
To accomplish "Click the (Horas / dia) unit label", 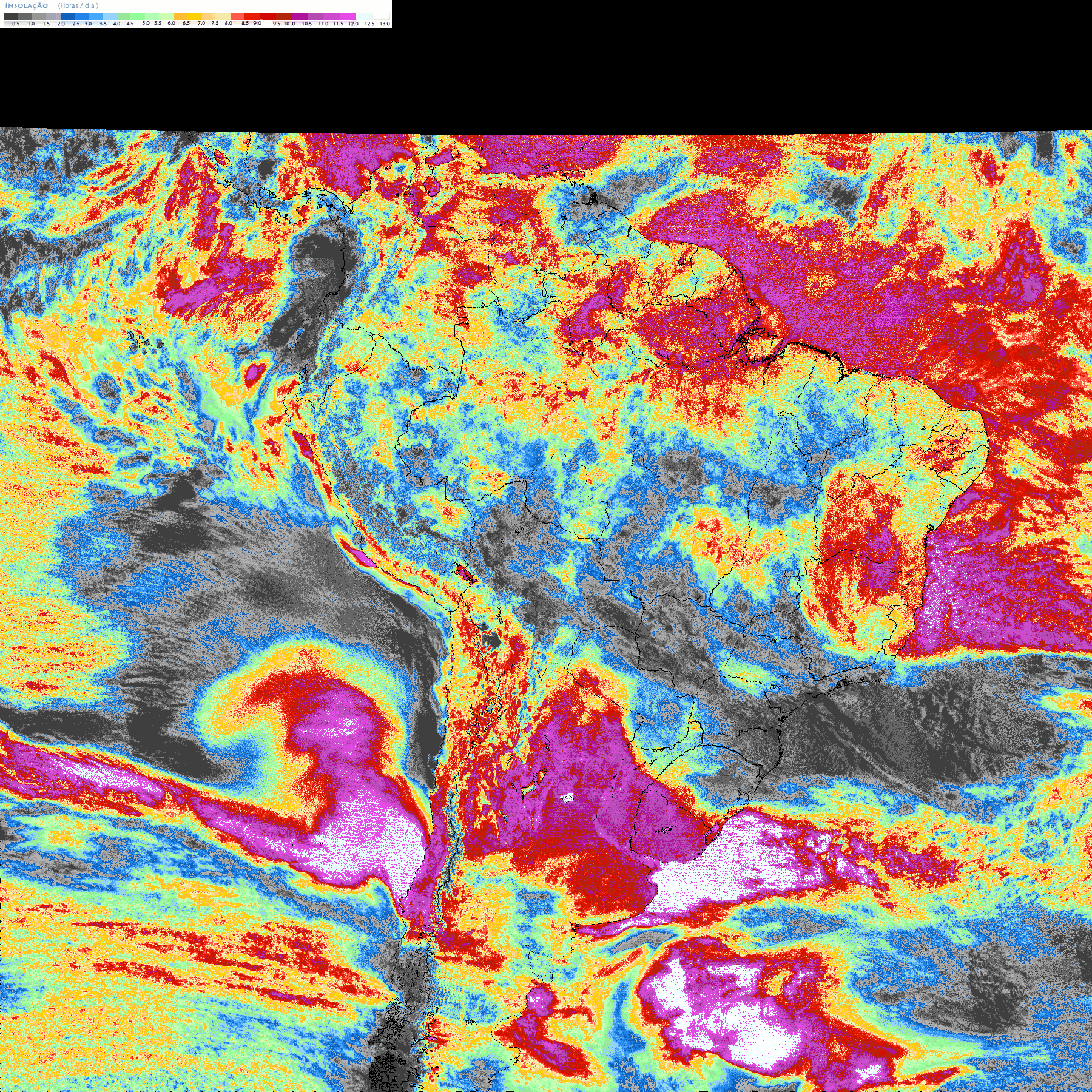I will (x=78, y=5).
